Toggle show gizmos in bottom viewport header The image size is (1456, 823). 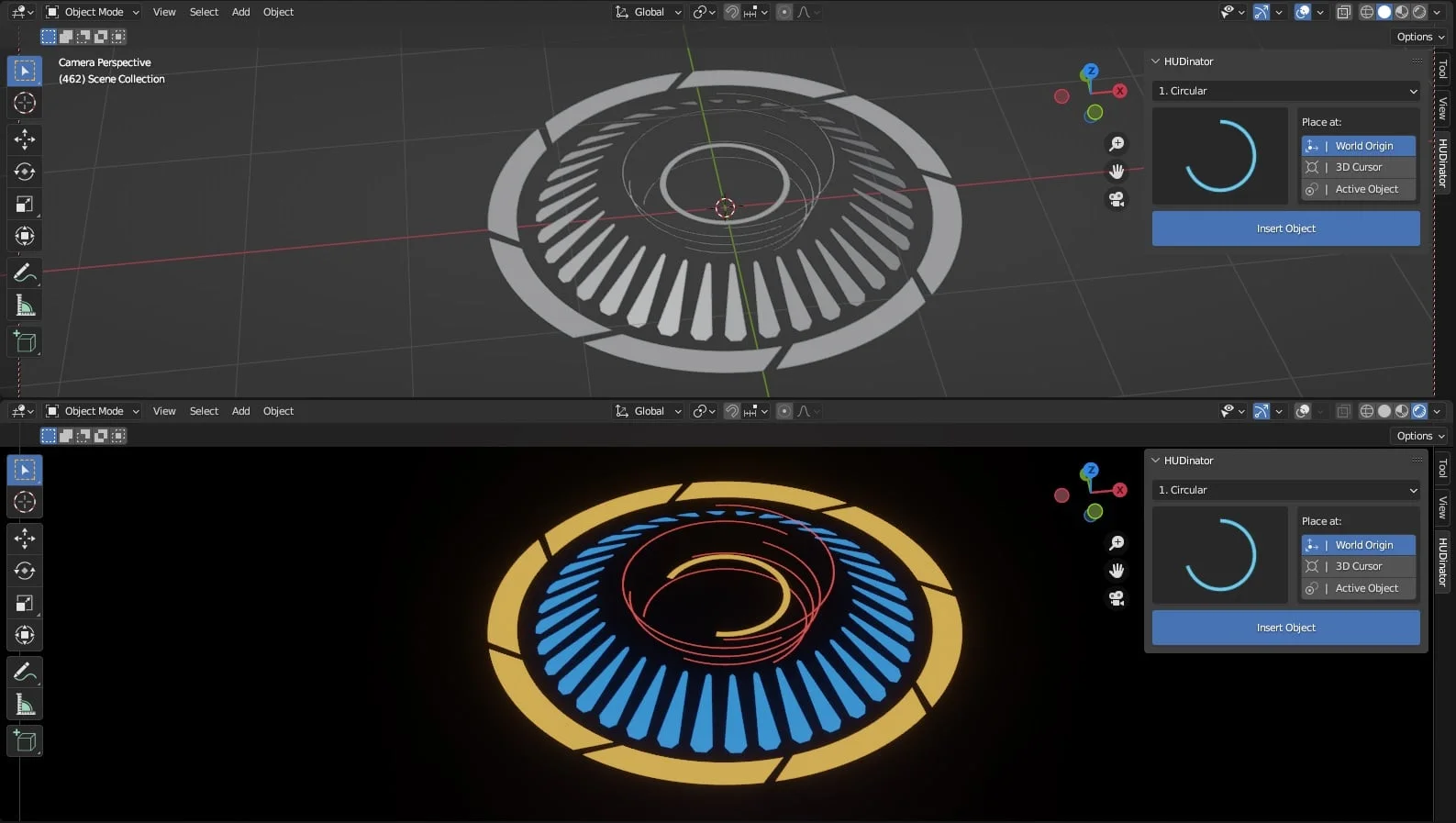[1261, 411]
